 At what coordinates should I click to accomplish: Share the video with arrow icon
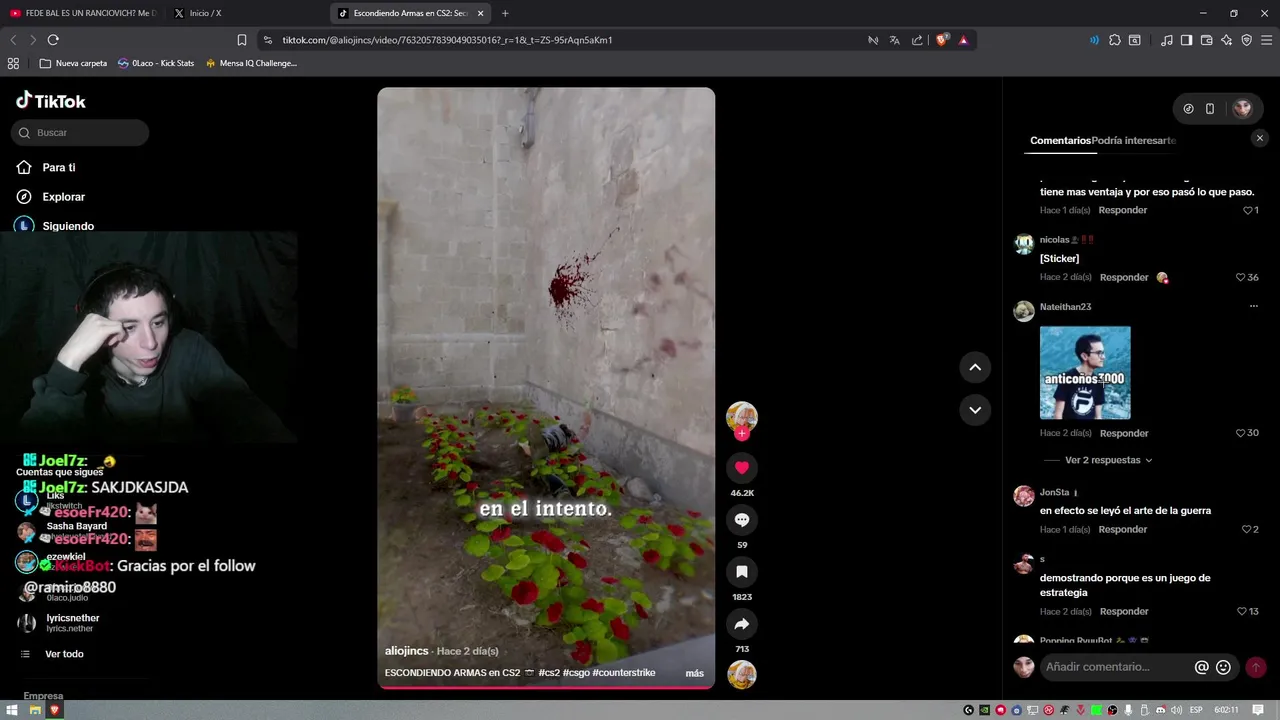742,624
